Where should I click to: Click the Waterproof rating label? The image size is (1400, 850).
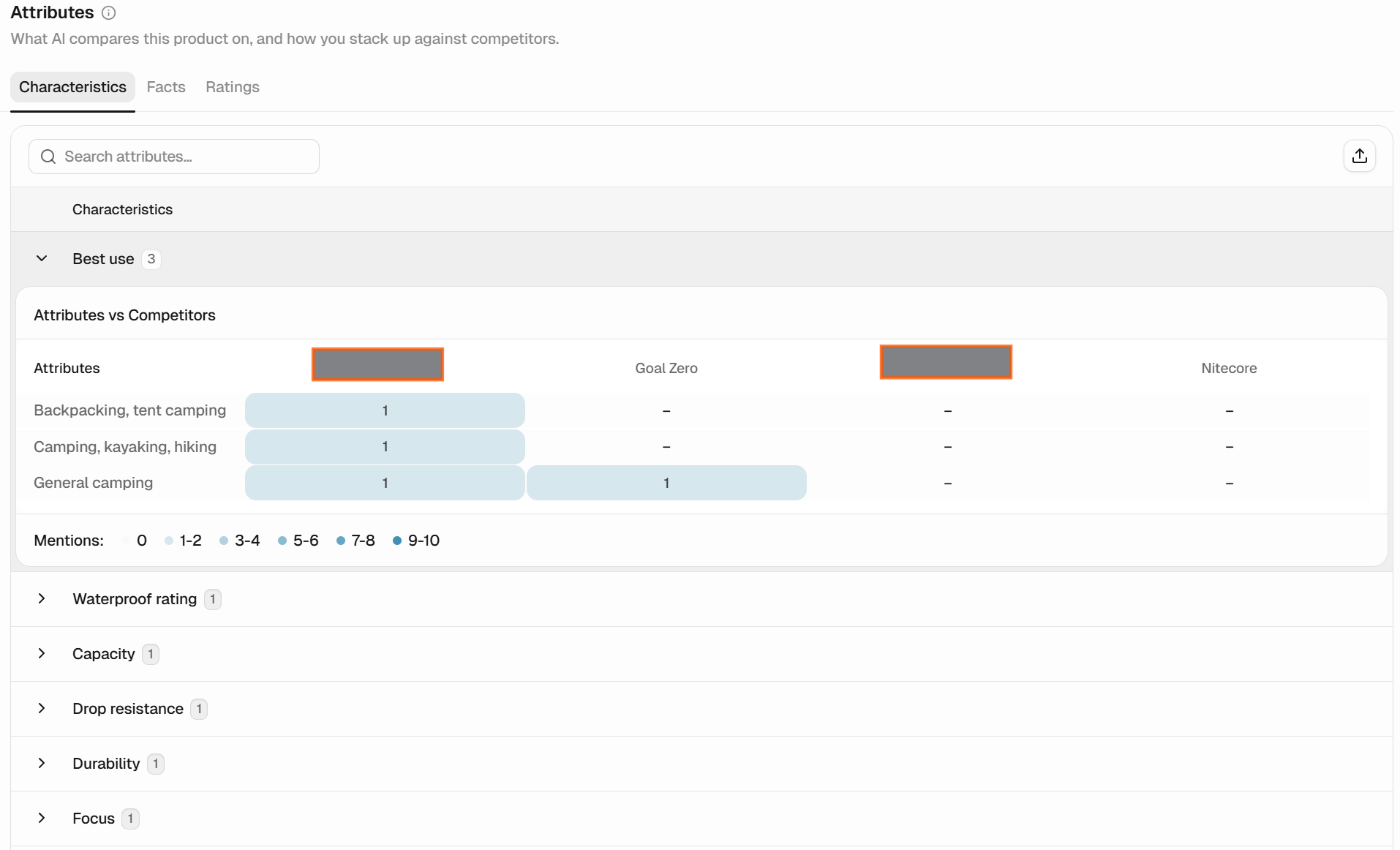pos(135,599)
